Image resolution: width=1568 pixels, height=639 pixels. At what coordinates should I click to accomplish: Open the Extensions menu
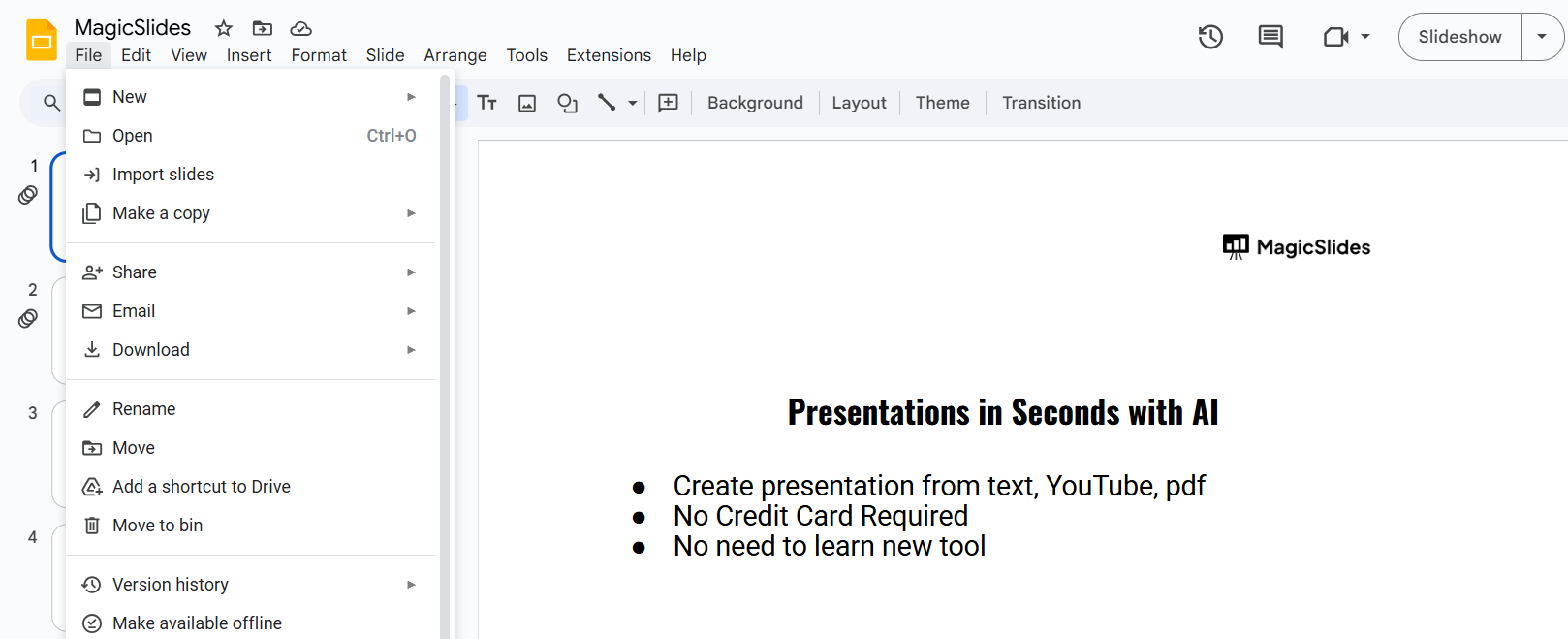(609, 55)
